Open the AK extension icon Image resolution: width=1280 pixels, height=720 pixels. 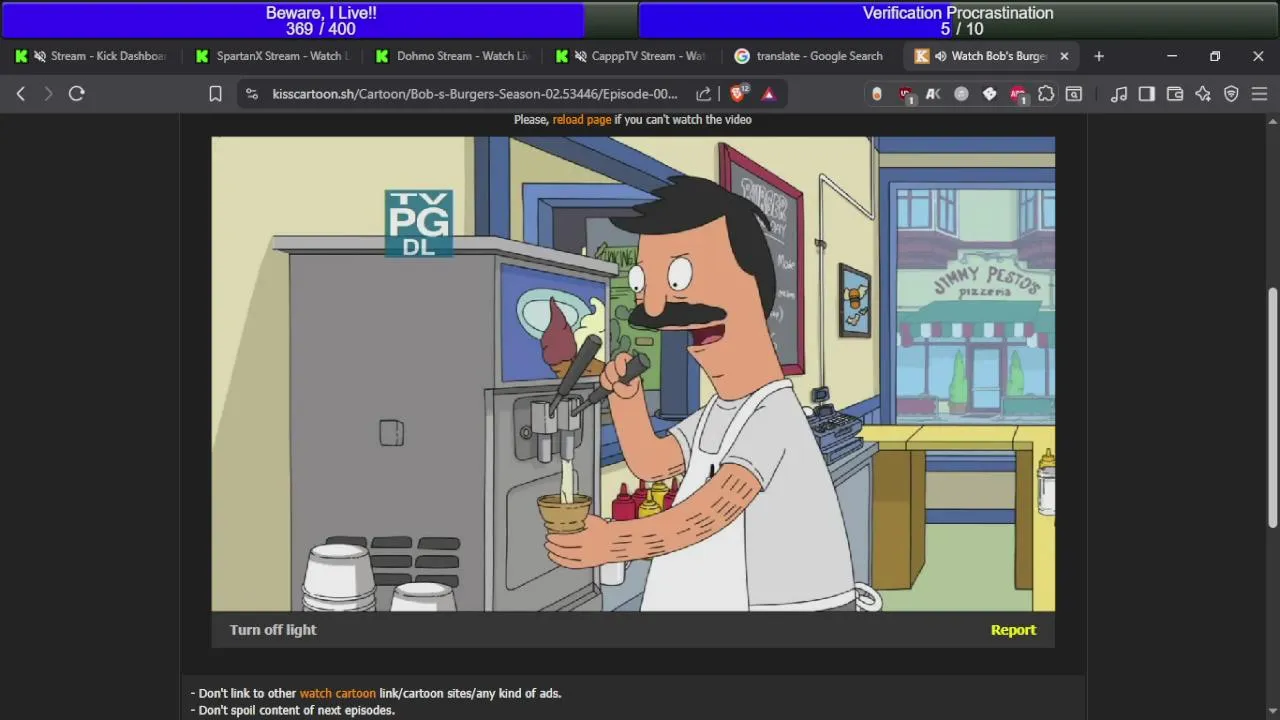pos(933,94)
